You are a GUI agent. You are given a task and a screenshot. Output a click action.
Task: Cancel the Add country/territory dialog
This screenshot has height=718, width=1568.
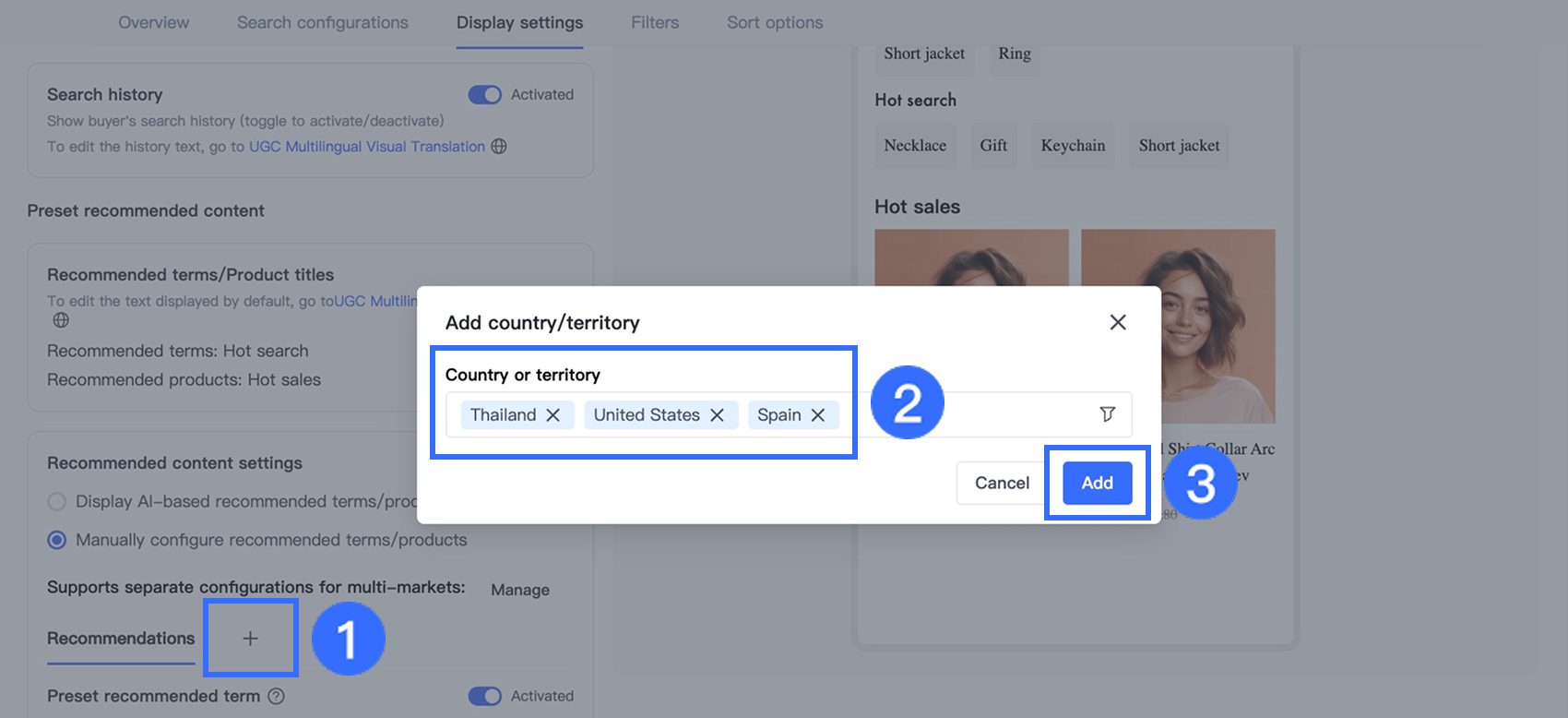click(x=1002, y=483)
